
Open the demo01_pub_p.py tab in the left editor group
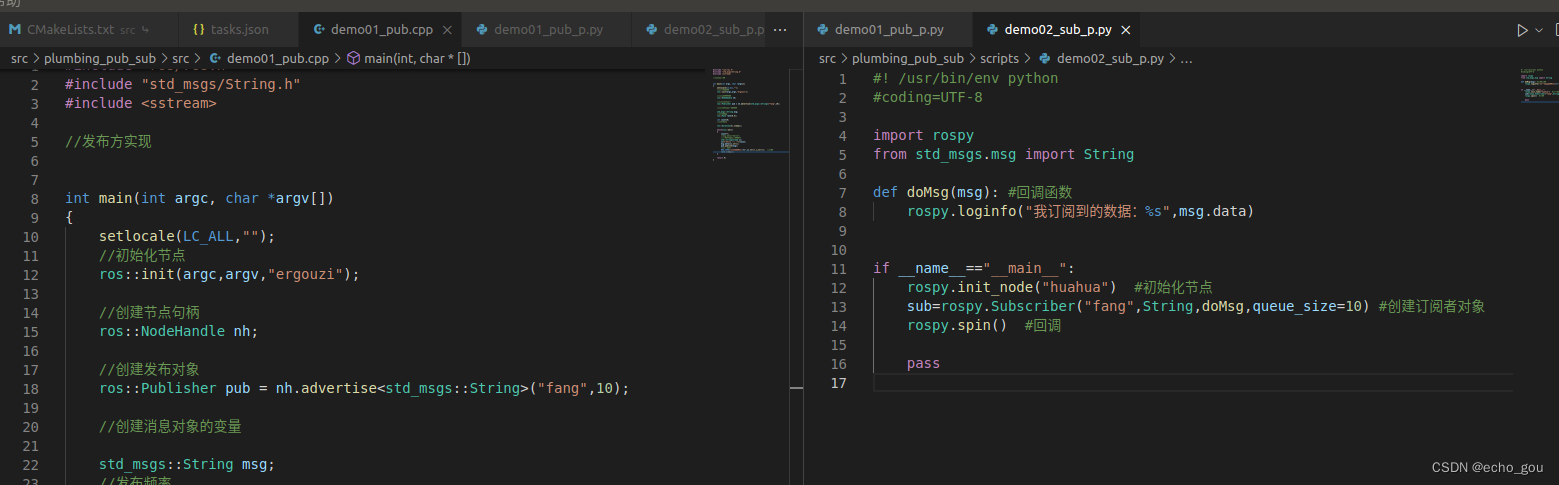click(x=547, y=30)
